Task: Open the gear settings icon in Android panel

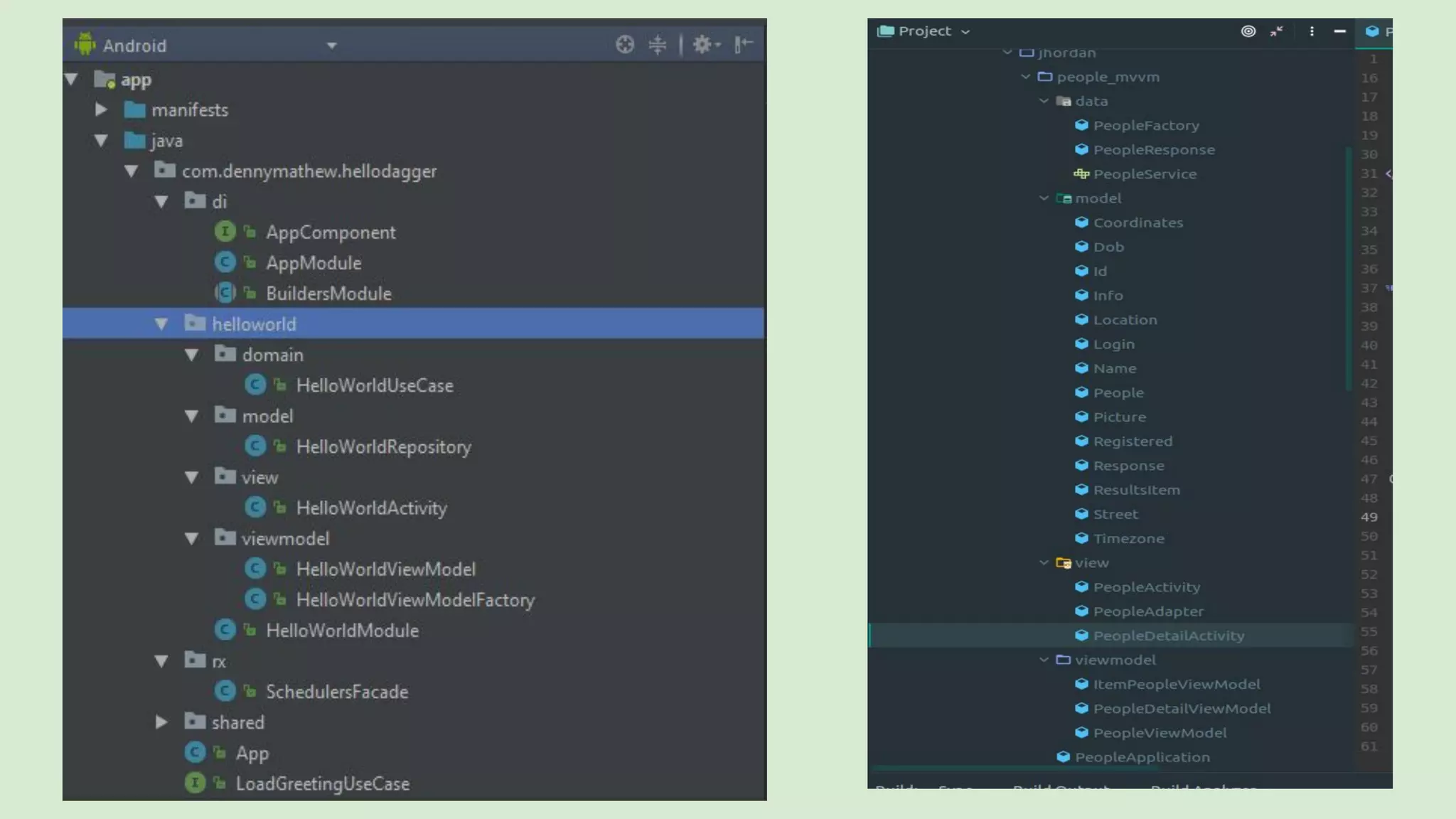Action: (x=703, y=45)
